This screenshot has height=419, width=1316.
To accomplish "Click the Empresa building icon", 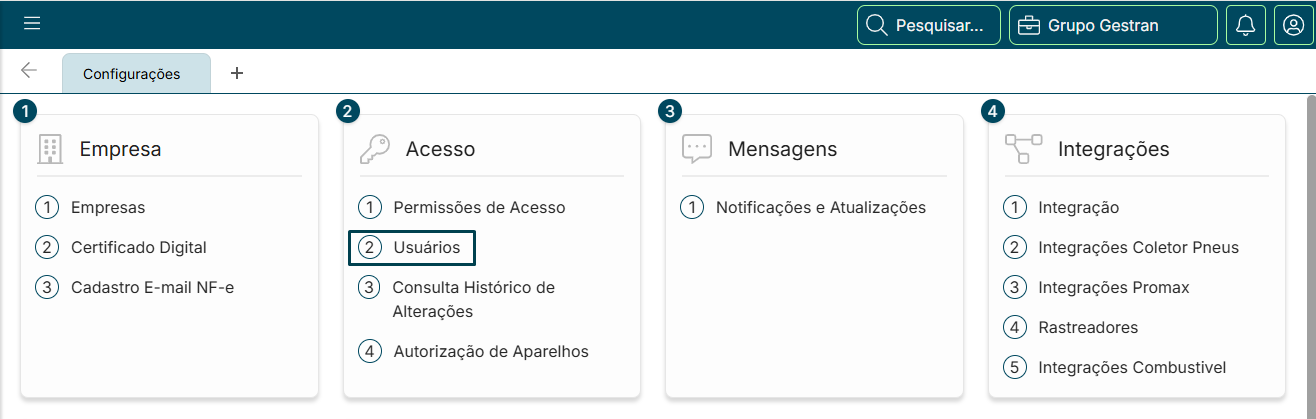I will tap(50, 149).
